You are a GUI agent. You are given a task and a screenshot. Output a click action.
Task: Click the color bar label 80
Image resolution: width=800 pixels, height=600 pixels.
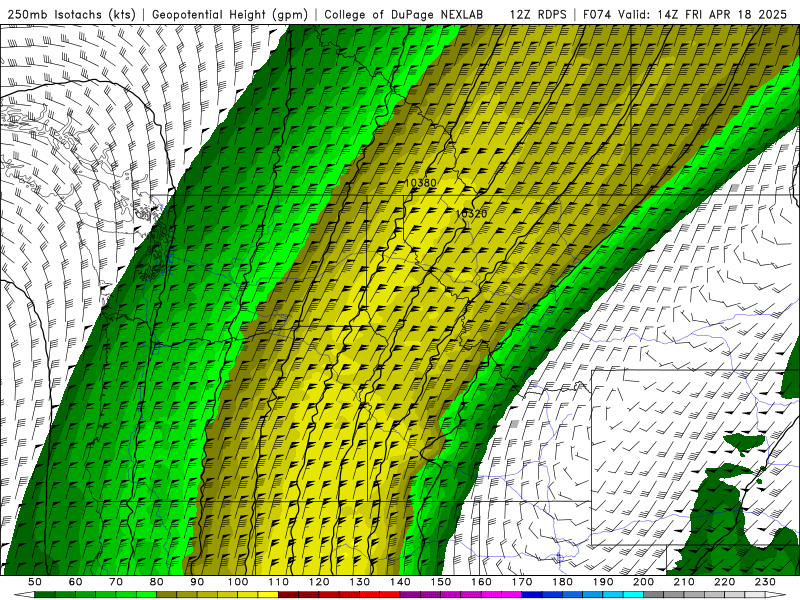coord(157,582)
